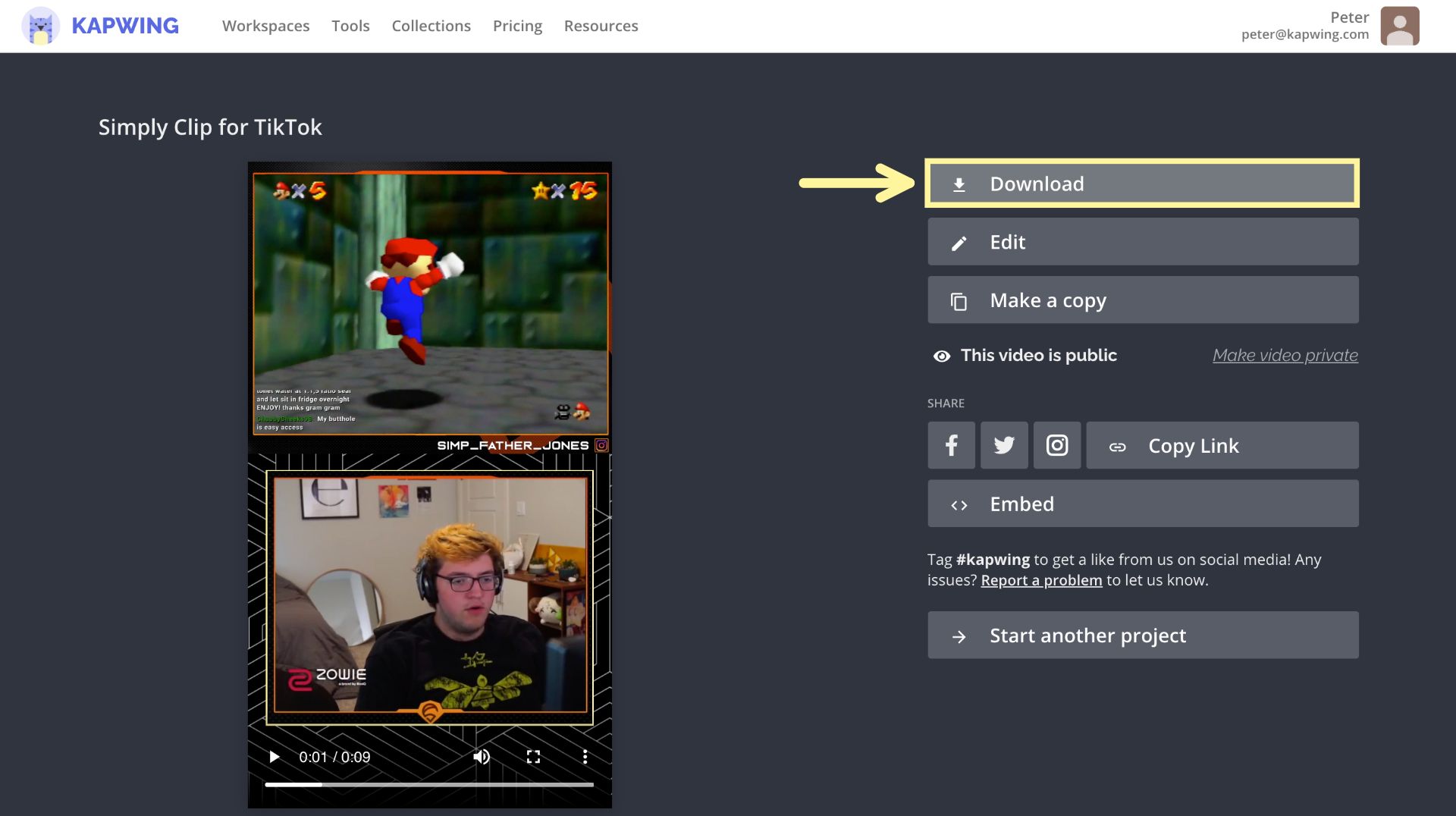Open the Pricing page
Screen dimensions: 1456x816
point(517,26)
